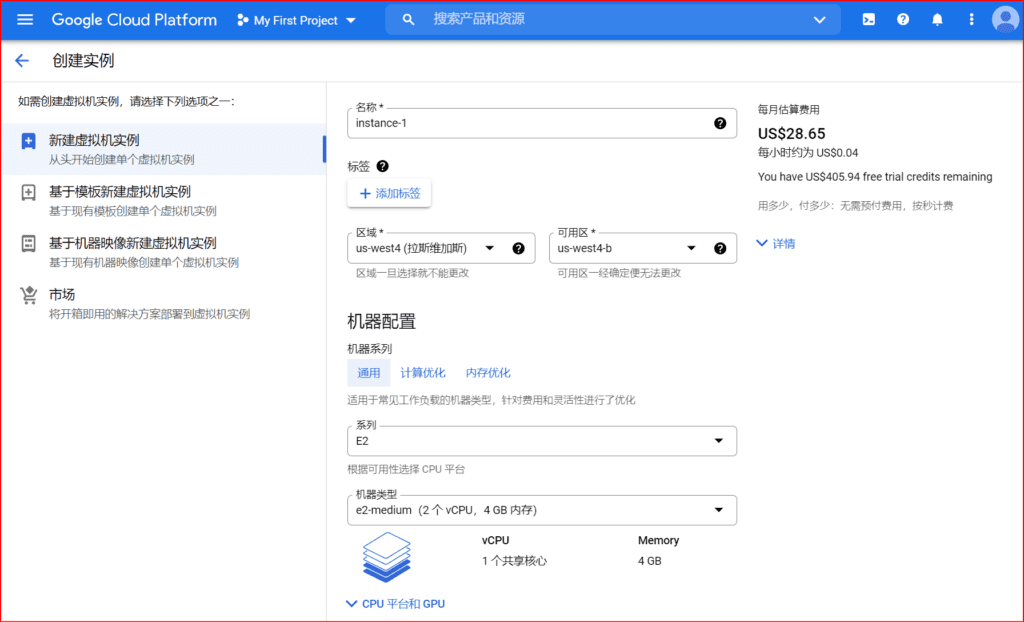
Task: Expand the CPU 平台和 GPU section
Action: (x=398, y=603)
